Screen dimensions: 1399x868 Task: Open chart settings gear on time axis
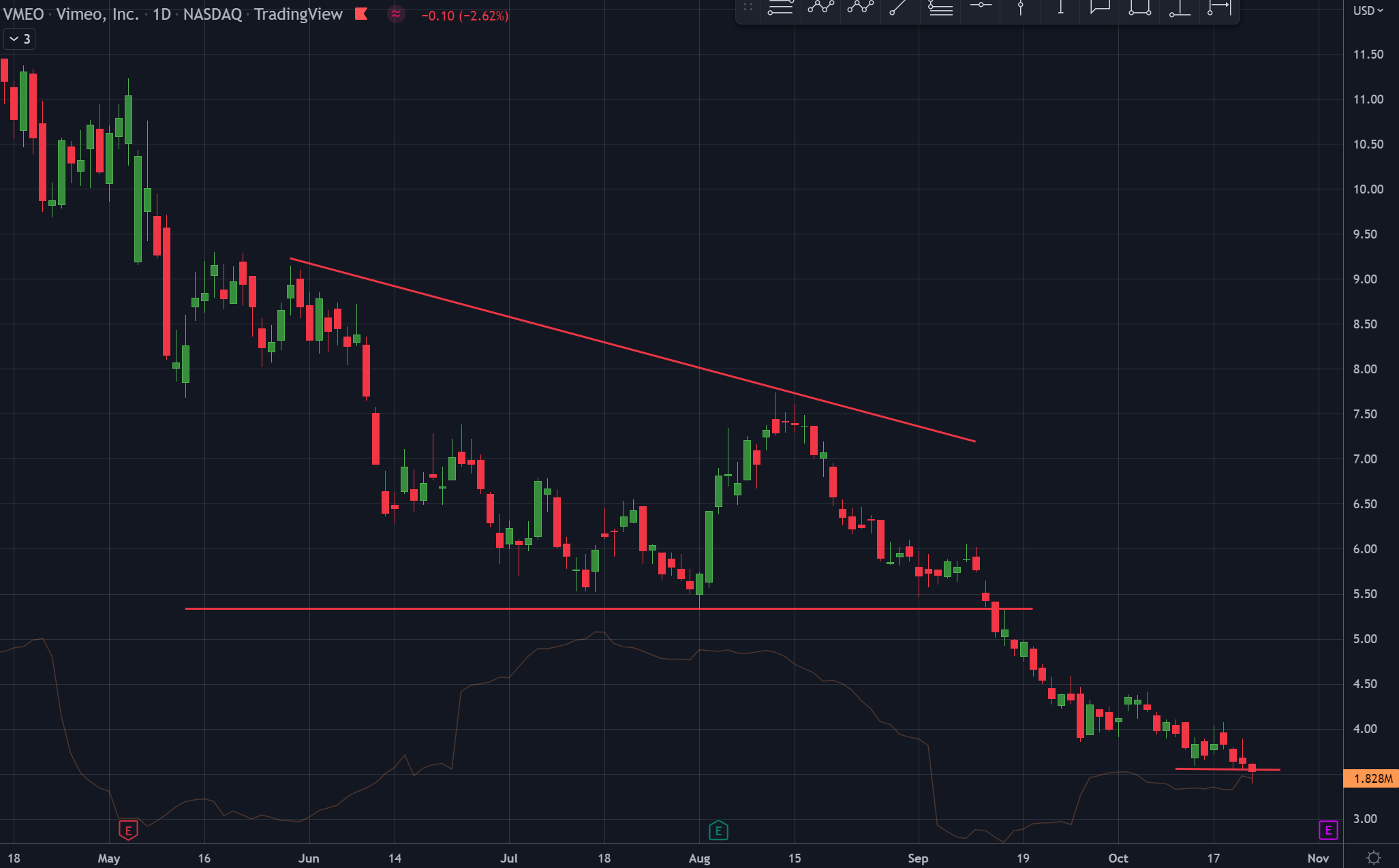(x=1374, y=857)
